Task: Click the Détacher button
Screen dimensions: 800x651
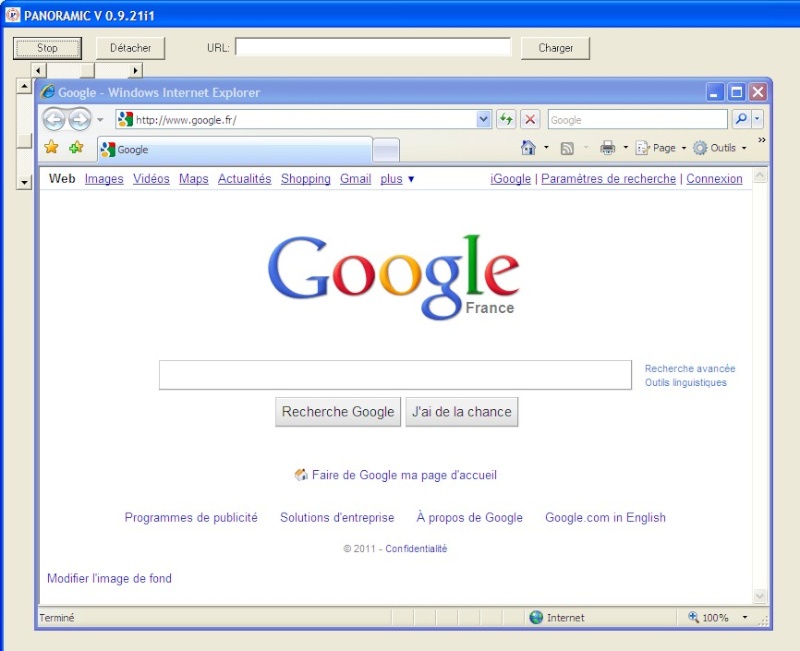Action: pos(131,48)
